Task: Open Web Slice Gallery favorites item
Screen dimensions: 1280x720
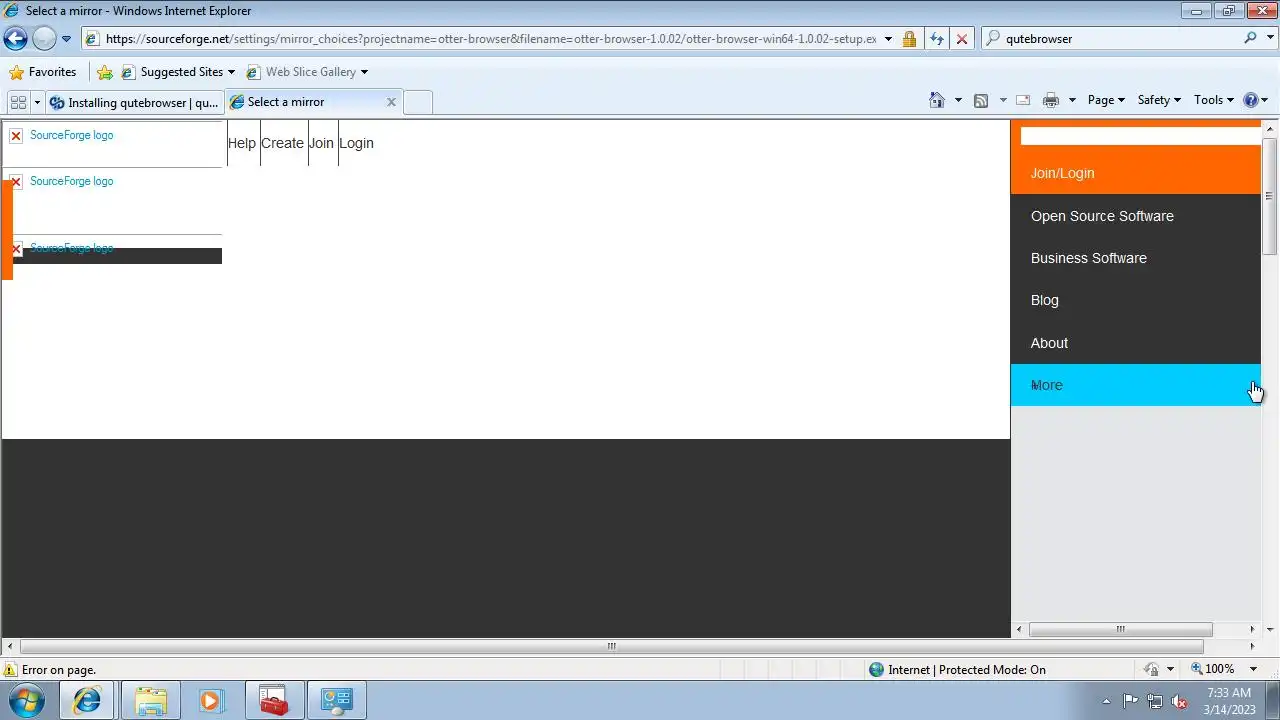Action: click(308, 72)
